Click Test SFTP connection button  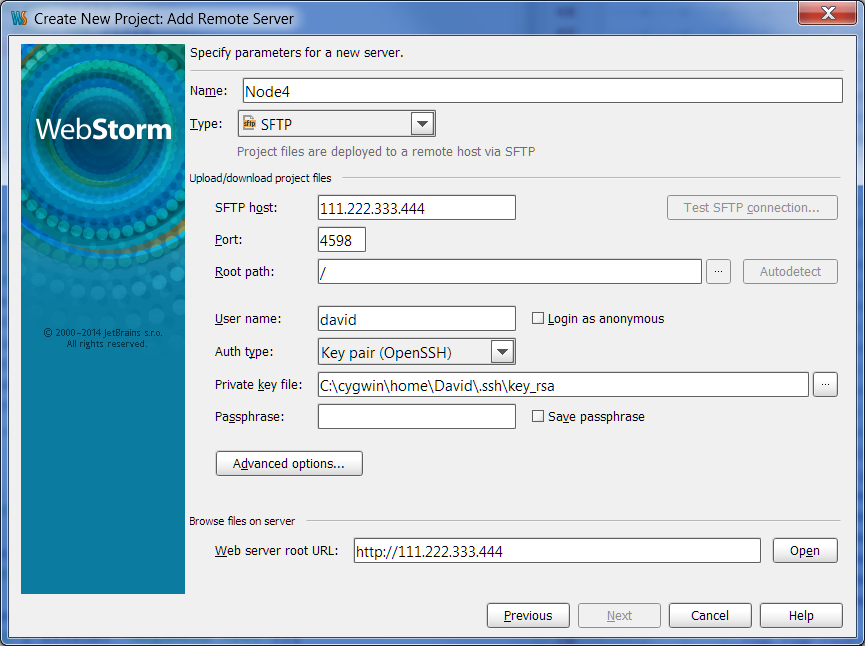[752, 207]
